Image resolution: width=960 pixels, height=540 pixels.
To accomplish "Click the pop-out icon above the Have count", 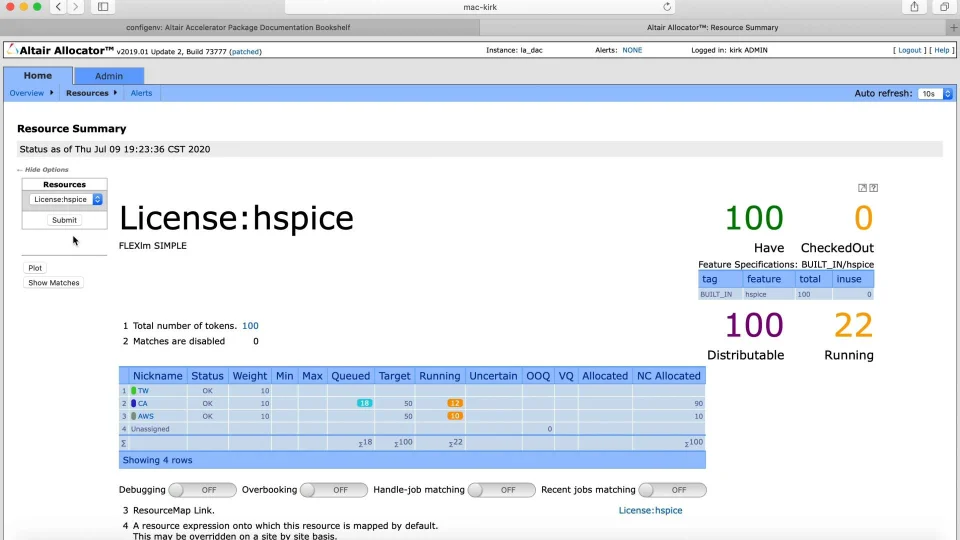I will click(x=863, y=188).
